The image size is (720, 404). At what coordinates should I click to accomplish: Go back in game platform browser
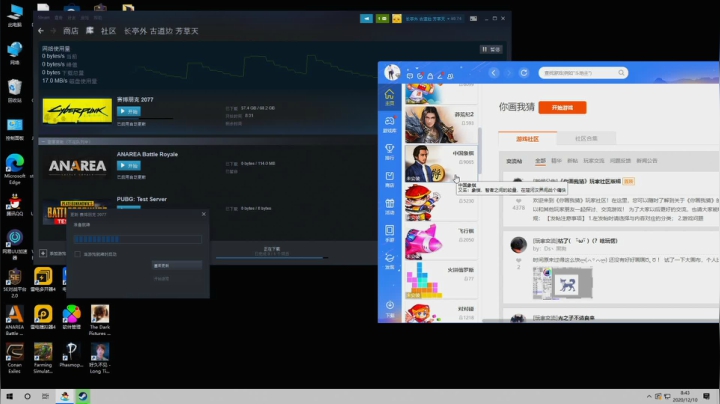point(494,73)
